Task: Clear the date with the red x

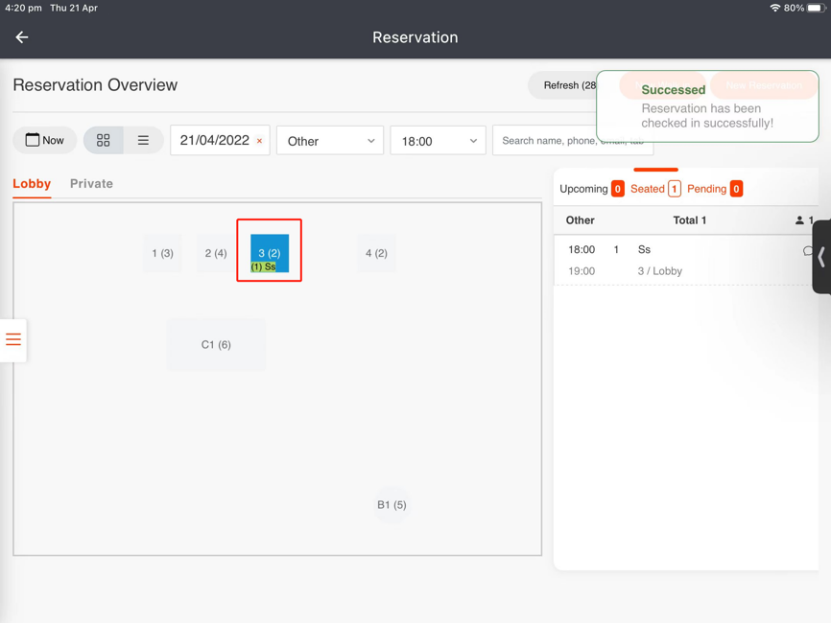Action: [x=260, y=141]
